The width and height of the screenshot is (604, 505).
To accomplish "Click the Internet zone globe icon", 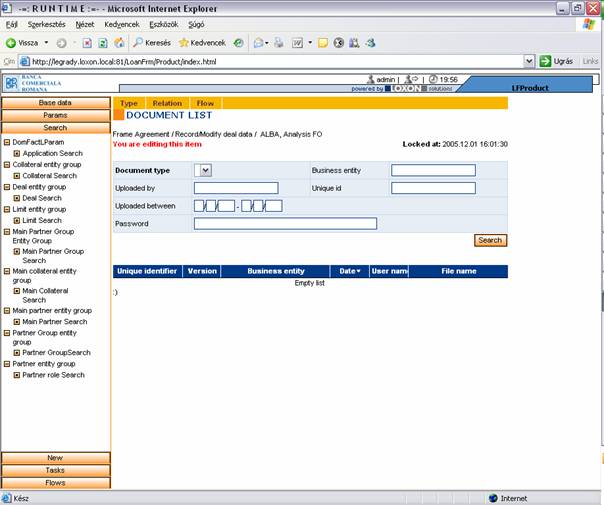I will 493,498.
